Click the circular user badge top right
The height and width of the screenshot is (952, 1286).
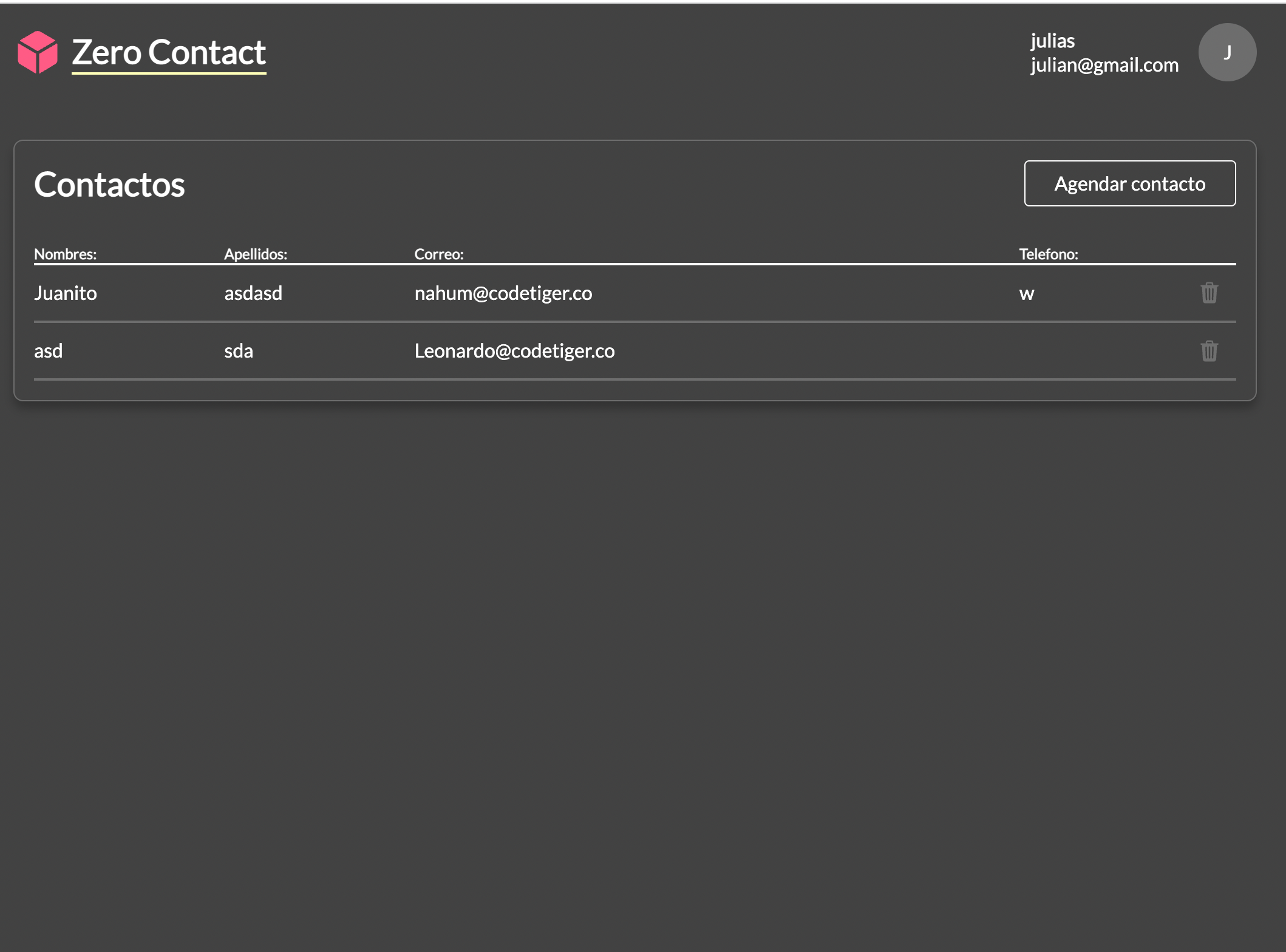(1226, 52)
